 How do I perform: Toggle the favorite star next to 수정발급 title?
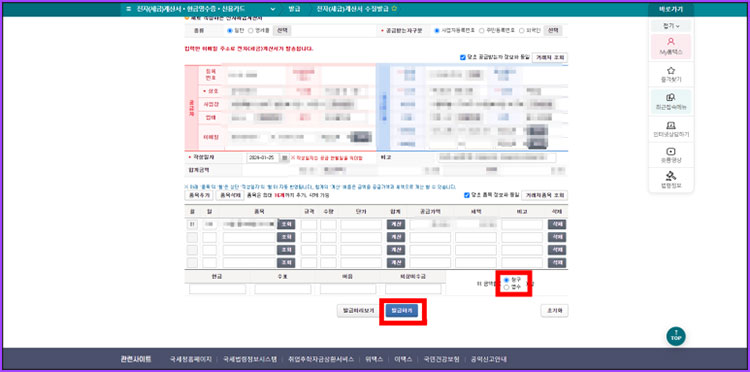tap(394, 8)
